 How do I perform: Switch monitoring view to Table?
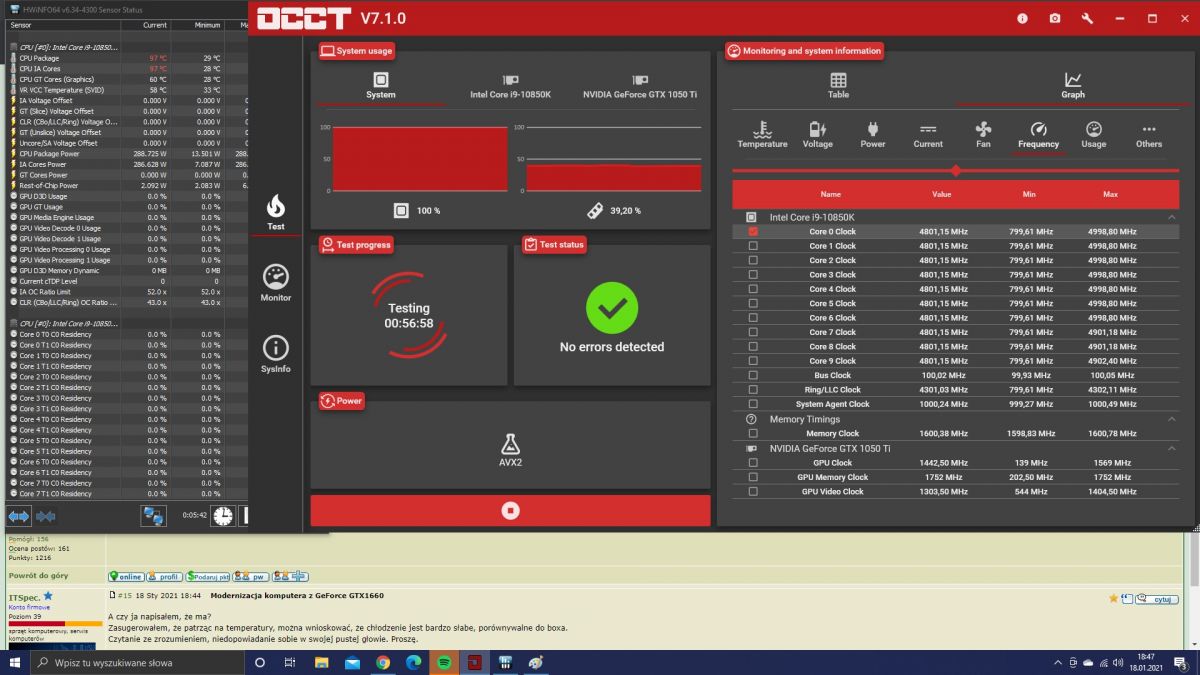point(838,86)
